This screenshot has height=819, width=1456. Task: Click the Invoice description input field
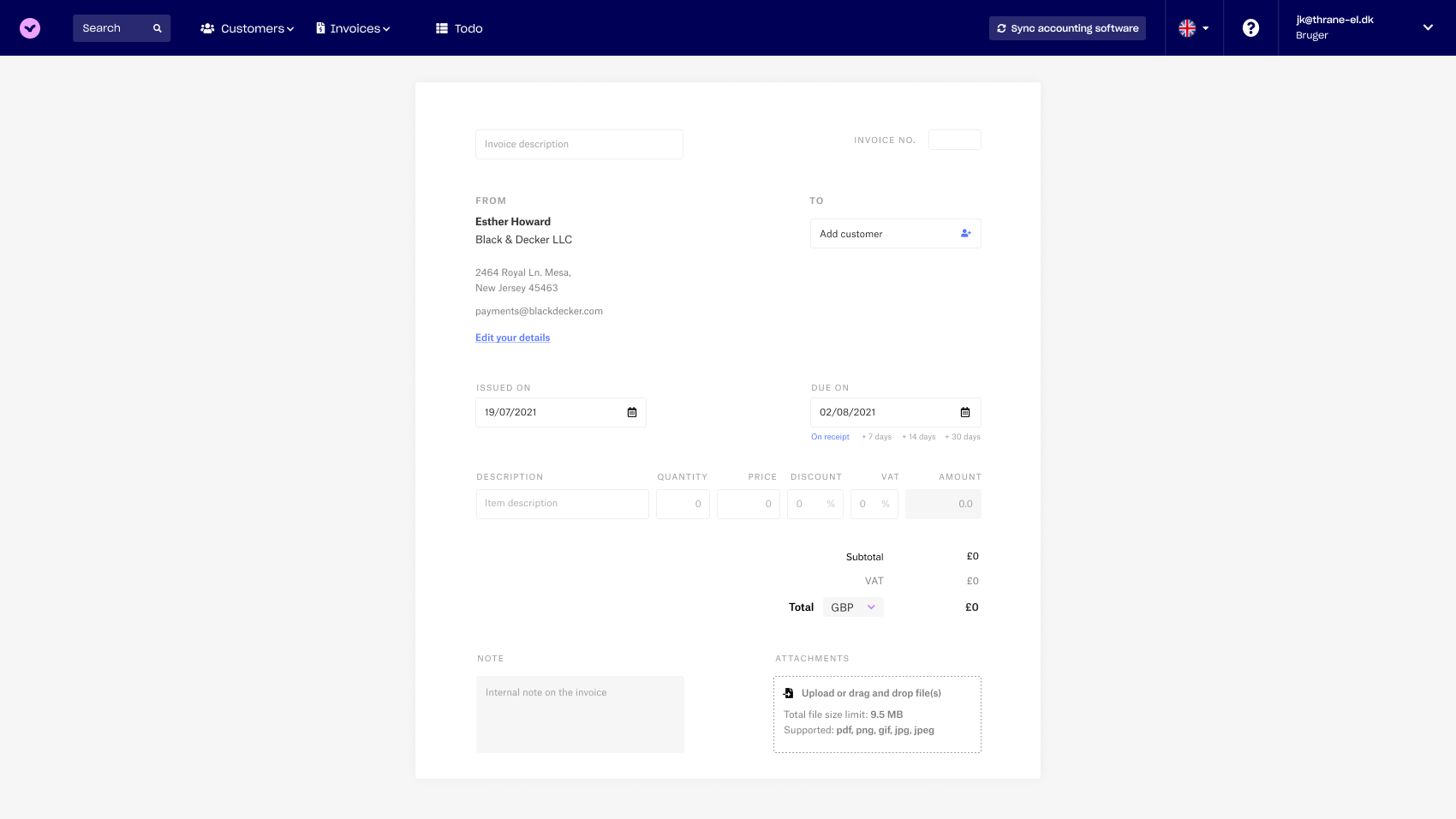click(x=579, y=144)
